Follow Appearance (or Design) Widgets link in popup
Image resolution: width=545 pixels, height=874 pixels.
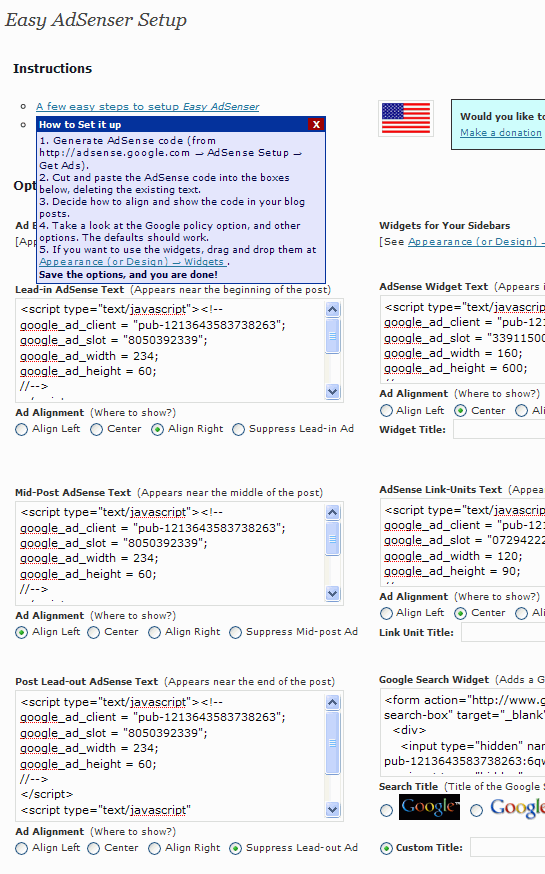pos(133,261)
